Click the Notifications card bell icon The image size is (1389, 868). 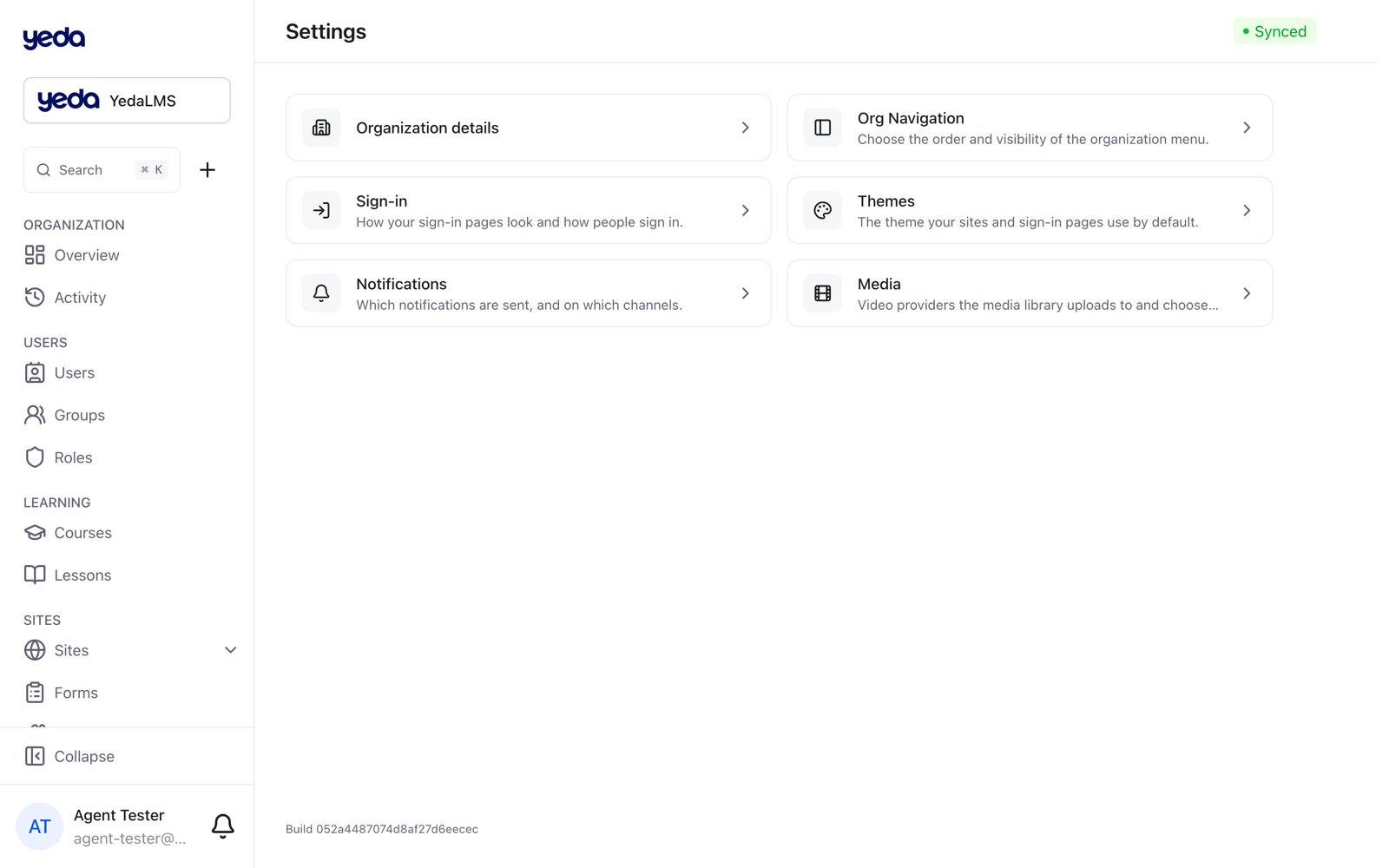tap(321, 293)
